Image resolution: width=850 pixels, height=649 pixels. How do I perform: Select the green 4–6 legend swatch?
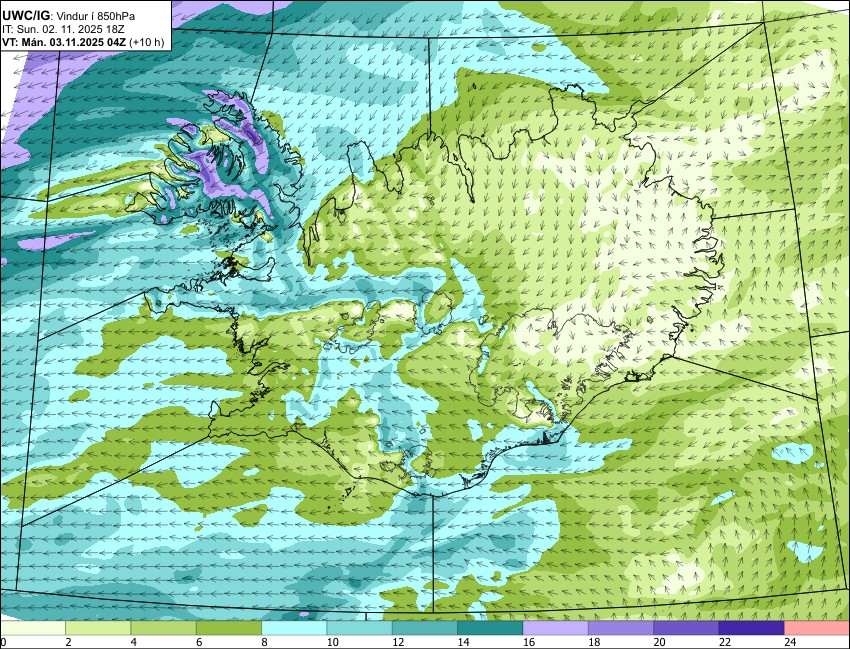[163, 628]
